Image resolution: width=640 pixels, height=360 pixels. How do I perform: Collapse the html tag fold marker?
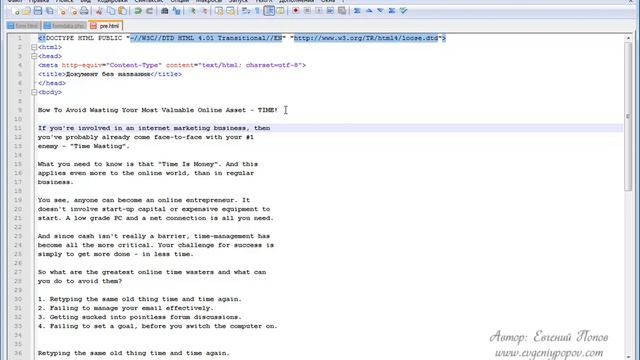click(x=34, y=47)
